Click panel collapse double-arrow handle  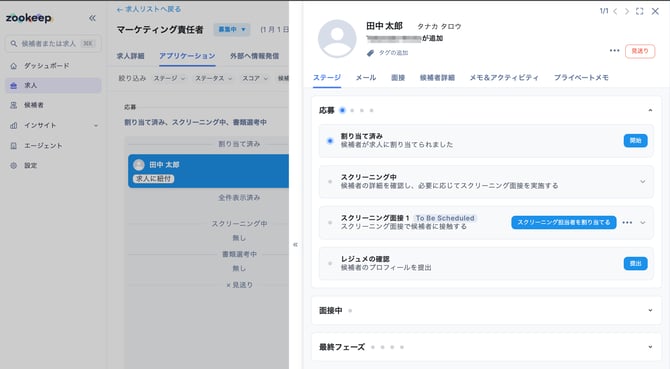click(x=295, y=245)
